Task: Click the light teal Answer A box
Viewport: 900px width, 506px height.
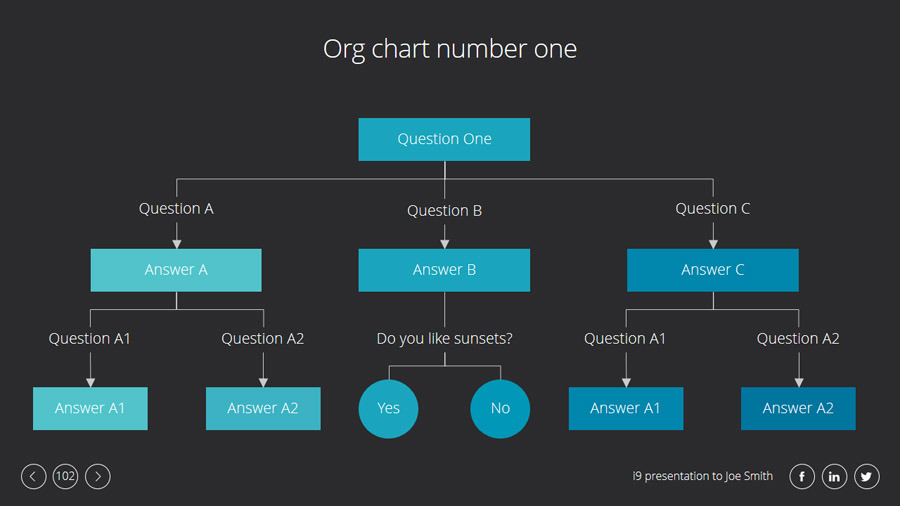Action: point(176,270)
